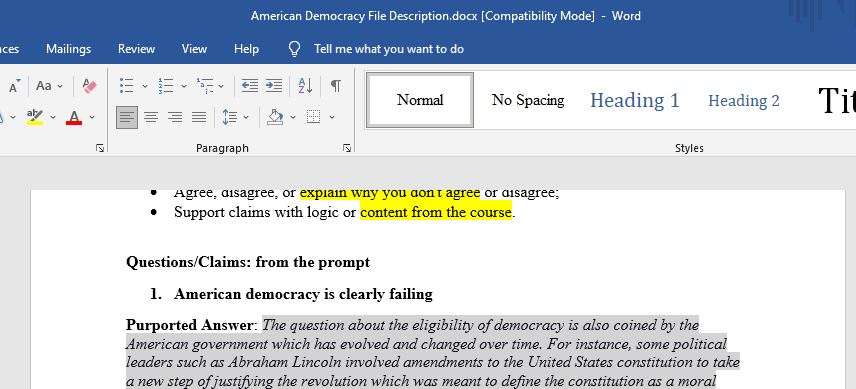Sort text with the A-Z icon

click(x=305, y=86)
